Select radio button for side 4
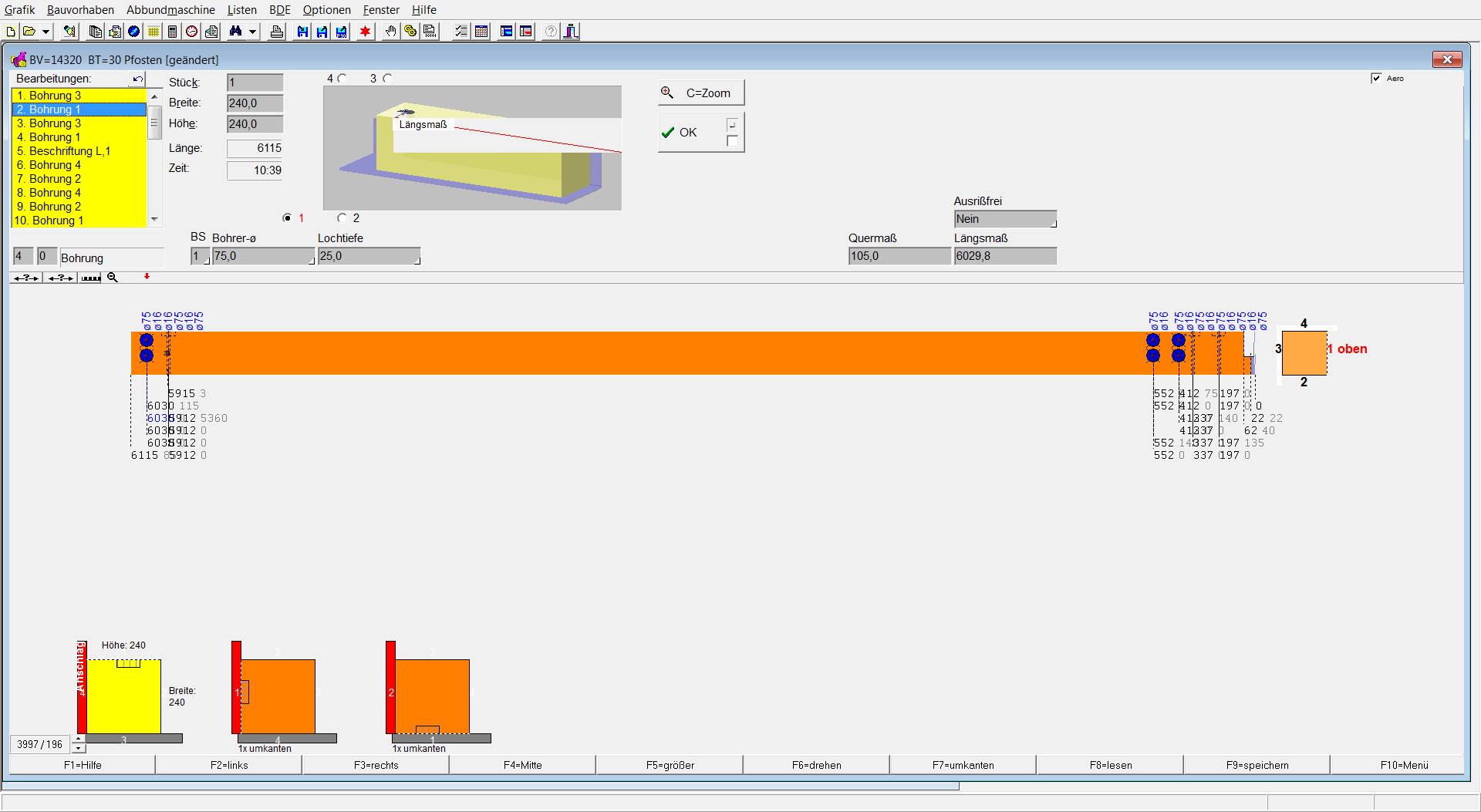 342,79
